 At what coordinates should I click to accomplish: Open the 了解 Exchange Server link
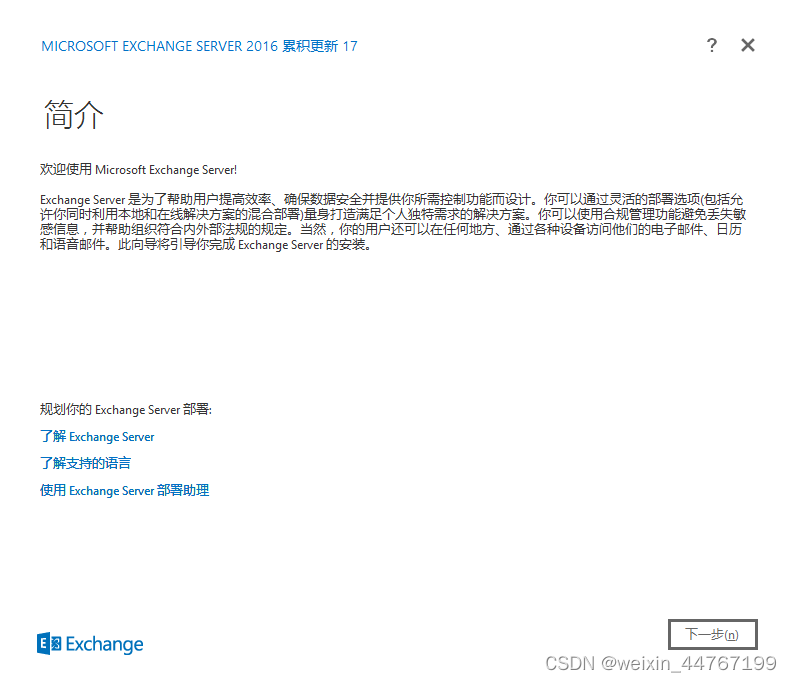(97, 436)
